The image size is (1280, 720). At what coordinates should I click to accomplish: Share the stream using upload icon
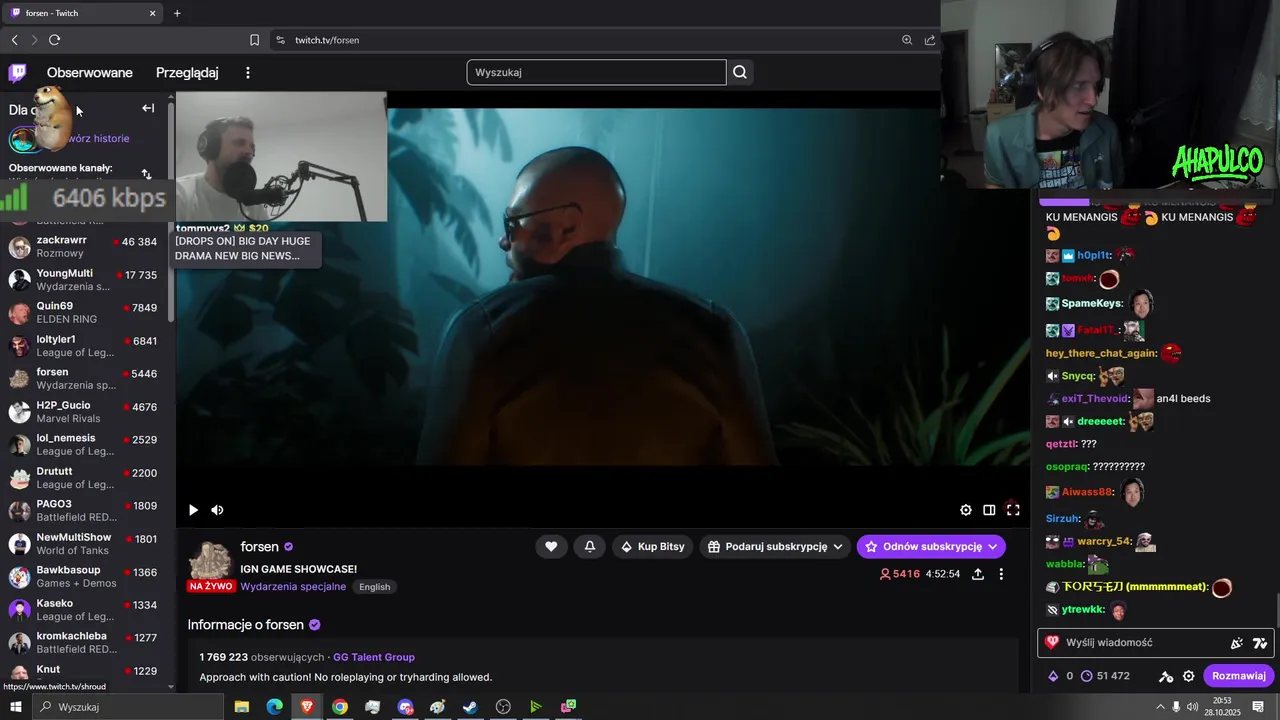tap(978, 574)
